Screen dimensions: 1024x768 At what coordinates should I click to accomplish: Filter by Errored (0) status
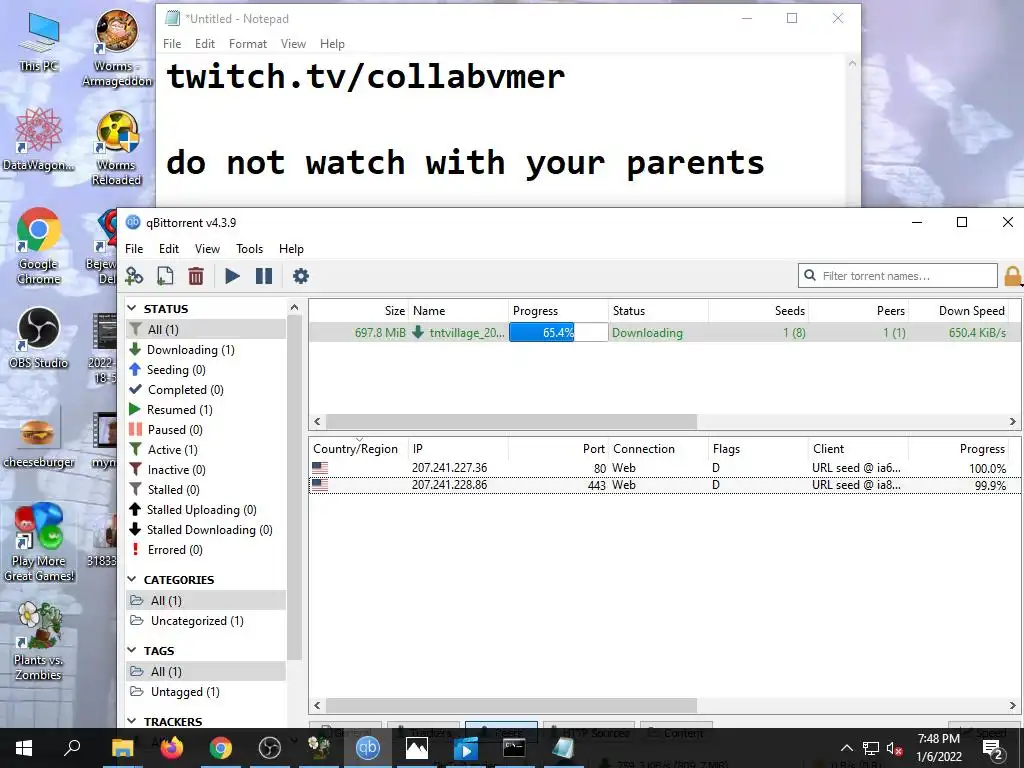click(206, 550)
